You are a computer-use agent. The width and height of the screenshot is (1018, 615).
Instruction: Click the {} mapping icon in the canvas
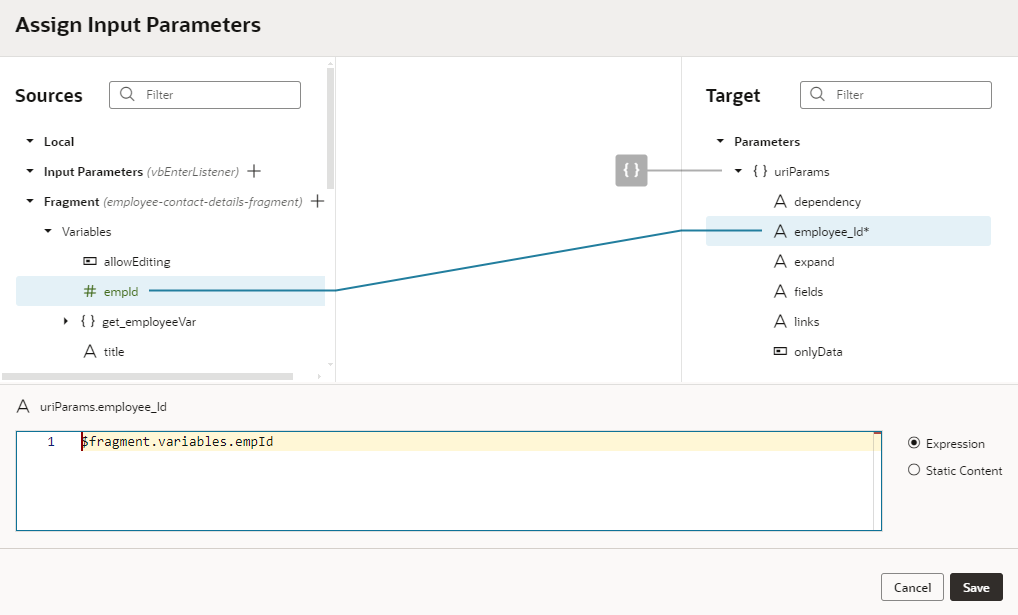click(x=630, y=171)
